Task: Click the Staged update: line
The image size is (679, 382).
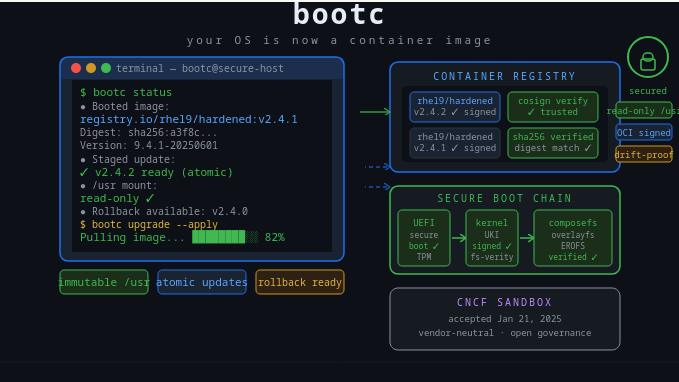Action: tap(128, 159)
